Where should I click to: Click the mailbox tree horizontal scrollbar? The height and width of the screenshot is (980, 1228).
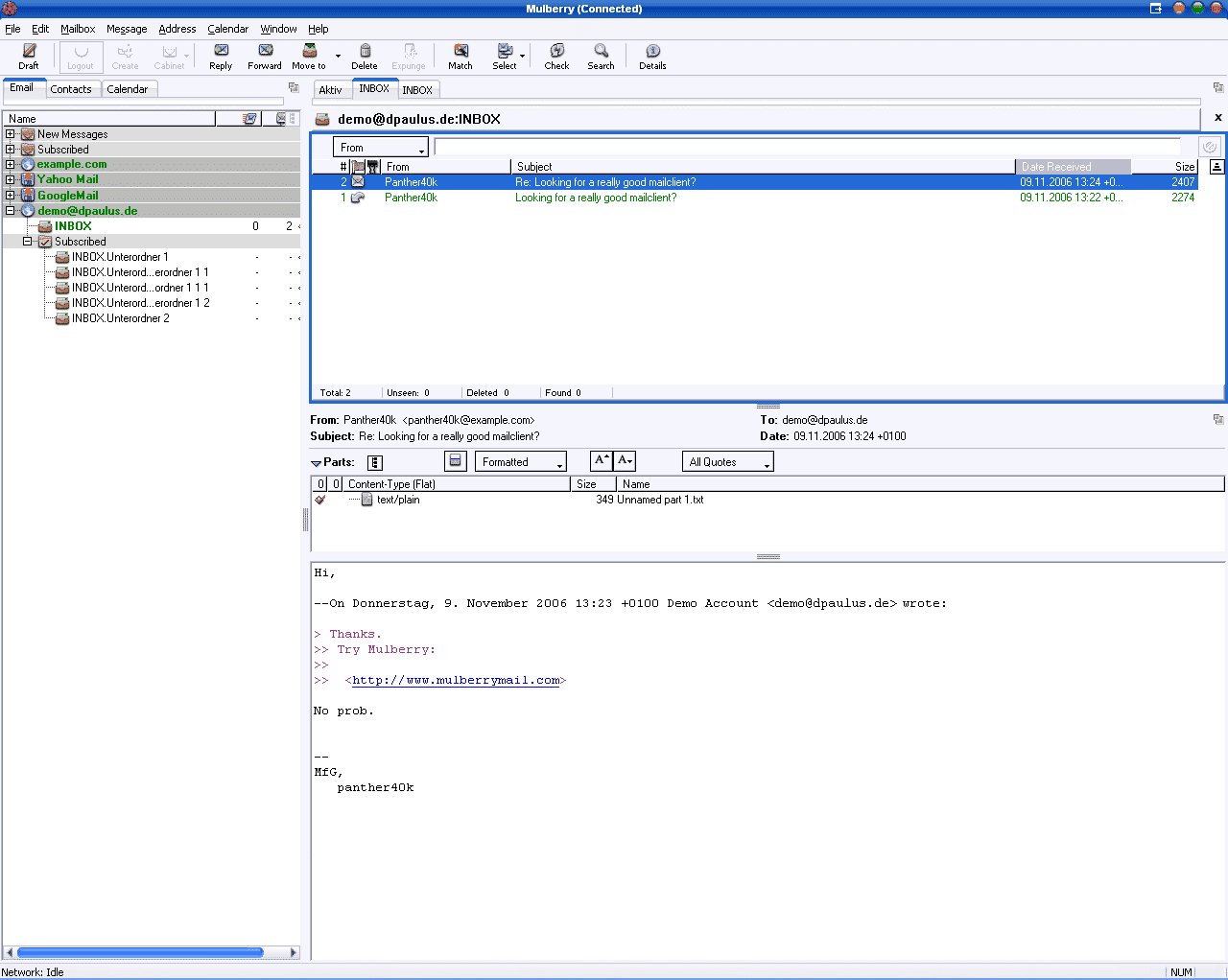[153, 952]
